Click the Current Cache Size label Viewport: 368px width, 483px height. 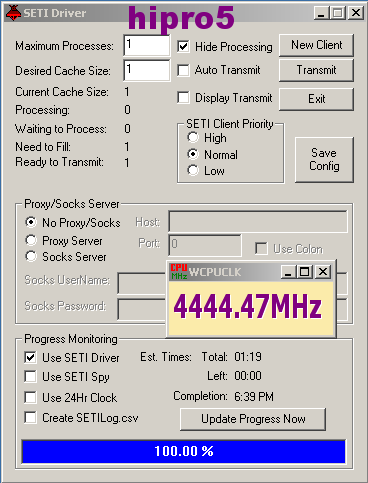[x=62, y=92]
